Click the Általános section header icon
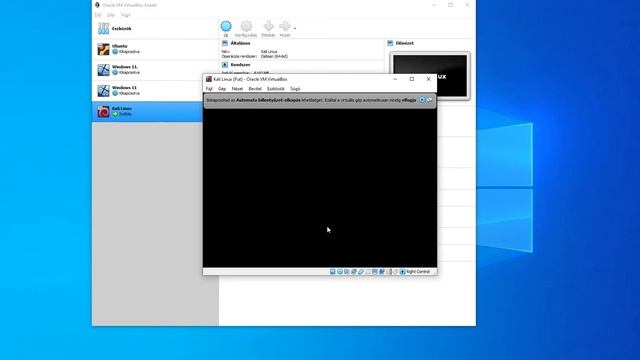Image resolution: width=640 pixels, height=360 pixels. (x=225, y=43)
